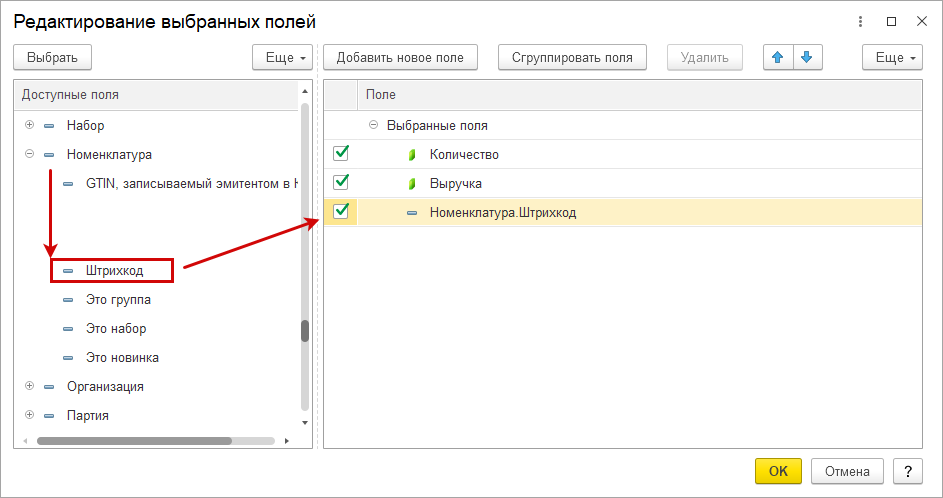Click the Штрихкод field icon in left tree
The image size is (943, 498).
tap(68, 271)
